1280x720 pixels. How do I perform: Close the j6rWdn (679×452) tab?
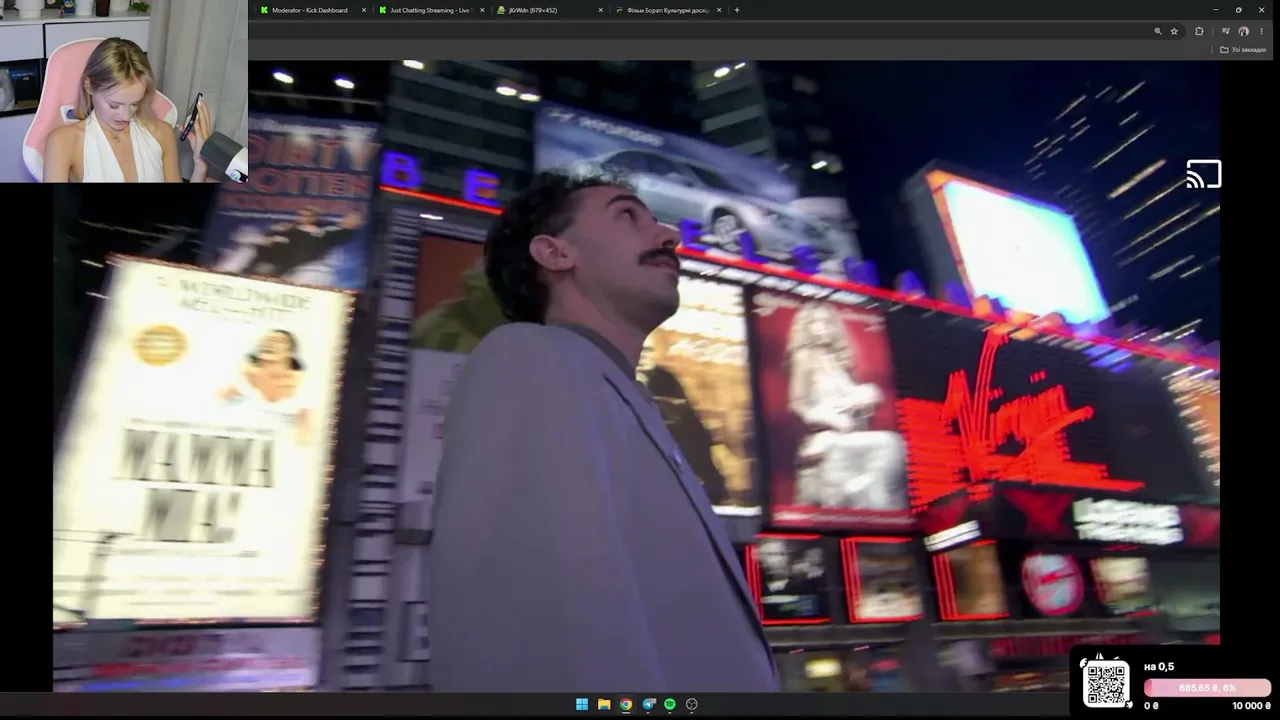coord(600,10)
